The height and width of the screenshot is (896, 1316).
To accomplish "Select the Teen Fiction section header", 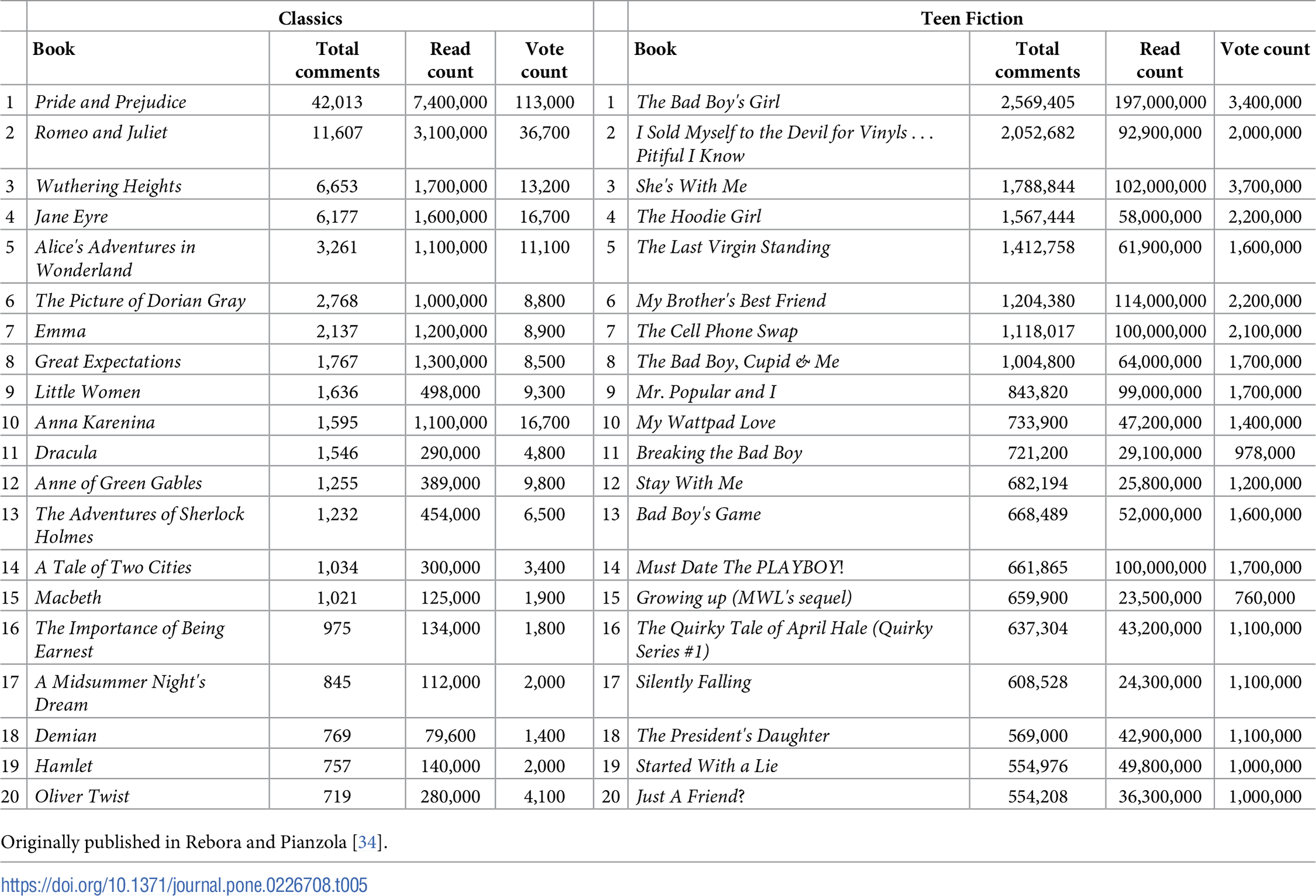I will [972, 18].
